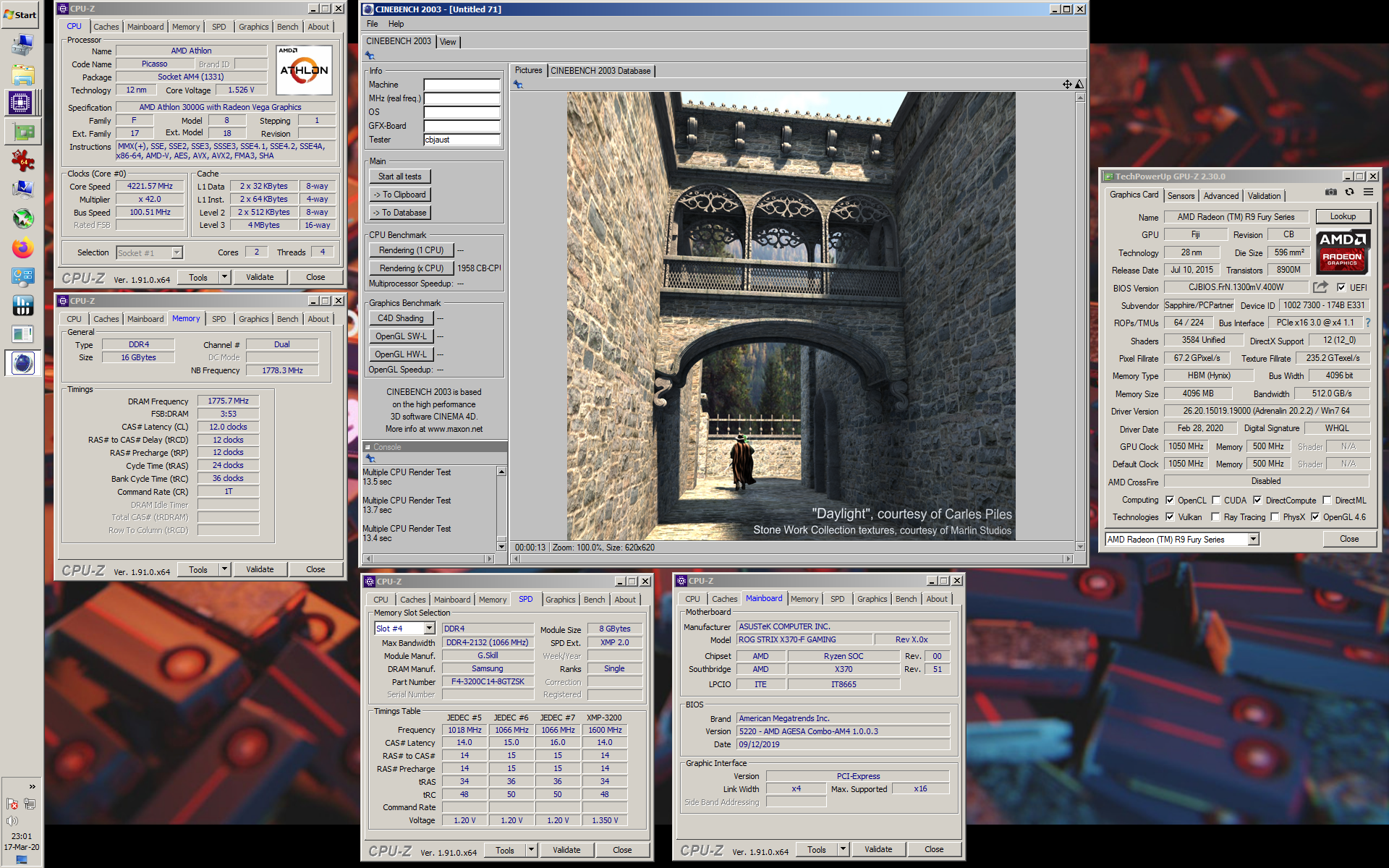Open the Help menu in Cinebench
The height and width of the screenshot is (868, 1389).
coord(396,24)
